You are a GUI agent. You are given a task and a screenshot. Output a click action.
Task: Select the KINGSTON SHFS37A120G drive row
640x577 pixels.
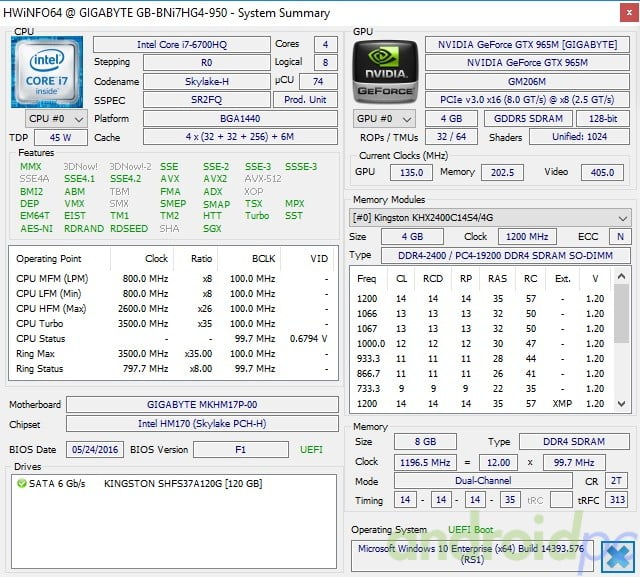pyautogui.click(x=173, y=484)
